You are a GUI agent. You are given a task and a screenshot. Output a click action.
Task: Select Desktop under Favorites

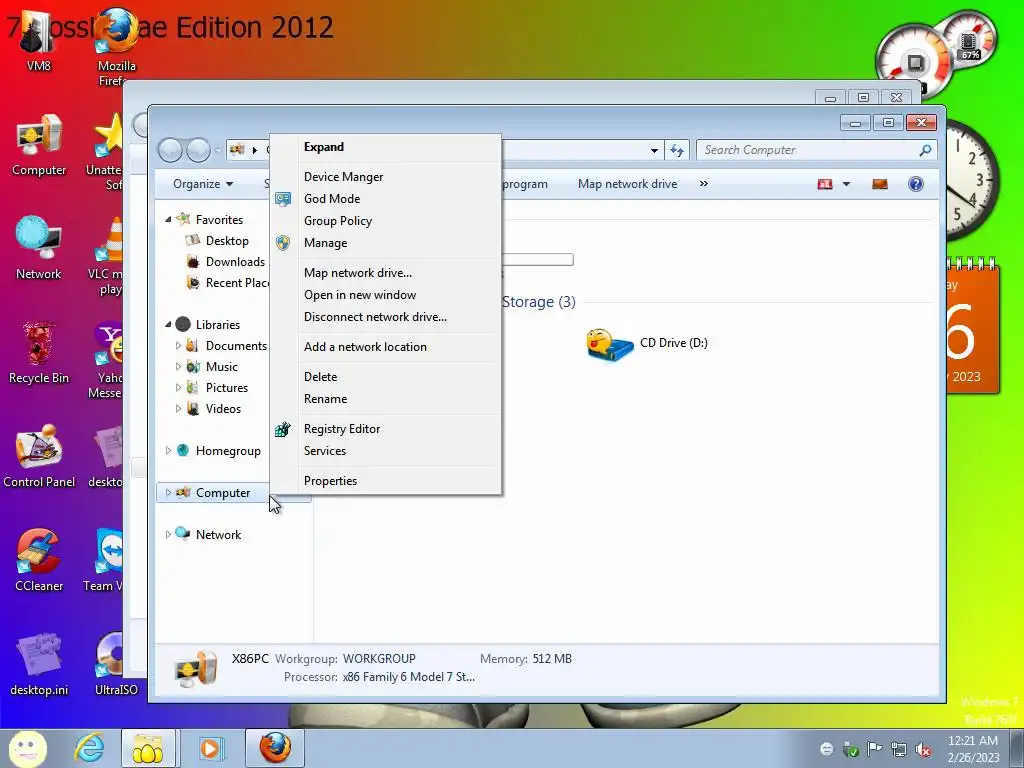pyautogui.click(x=227, y=241)
